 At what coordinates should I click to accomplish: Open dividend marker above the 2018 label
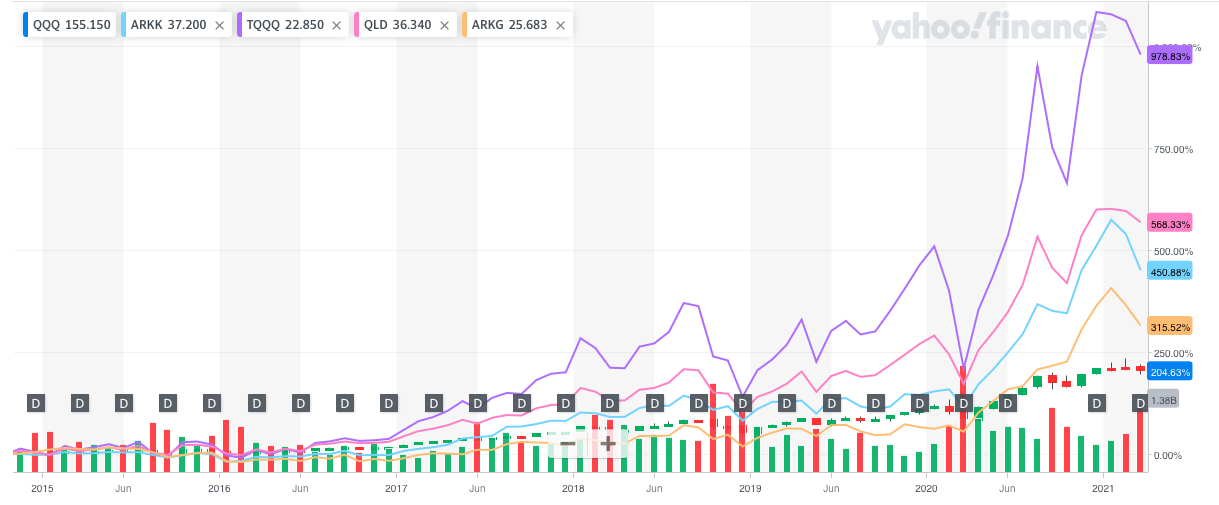point(566,403)
